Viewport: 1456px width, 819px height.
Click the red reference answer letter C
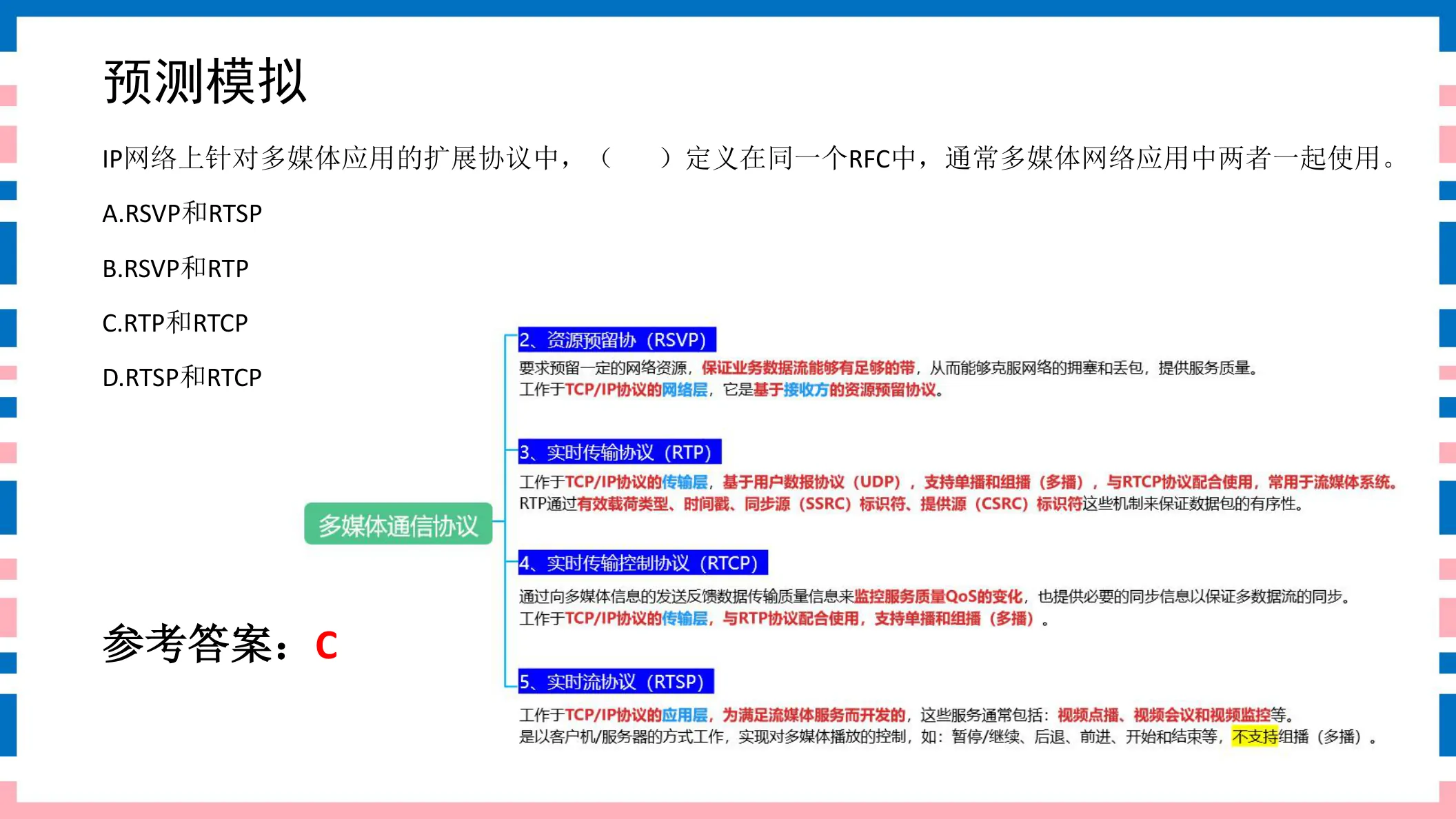pyautogui.click(x=327, y=646)
